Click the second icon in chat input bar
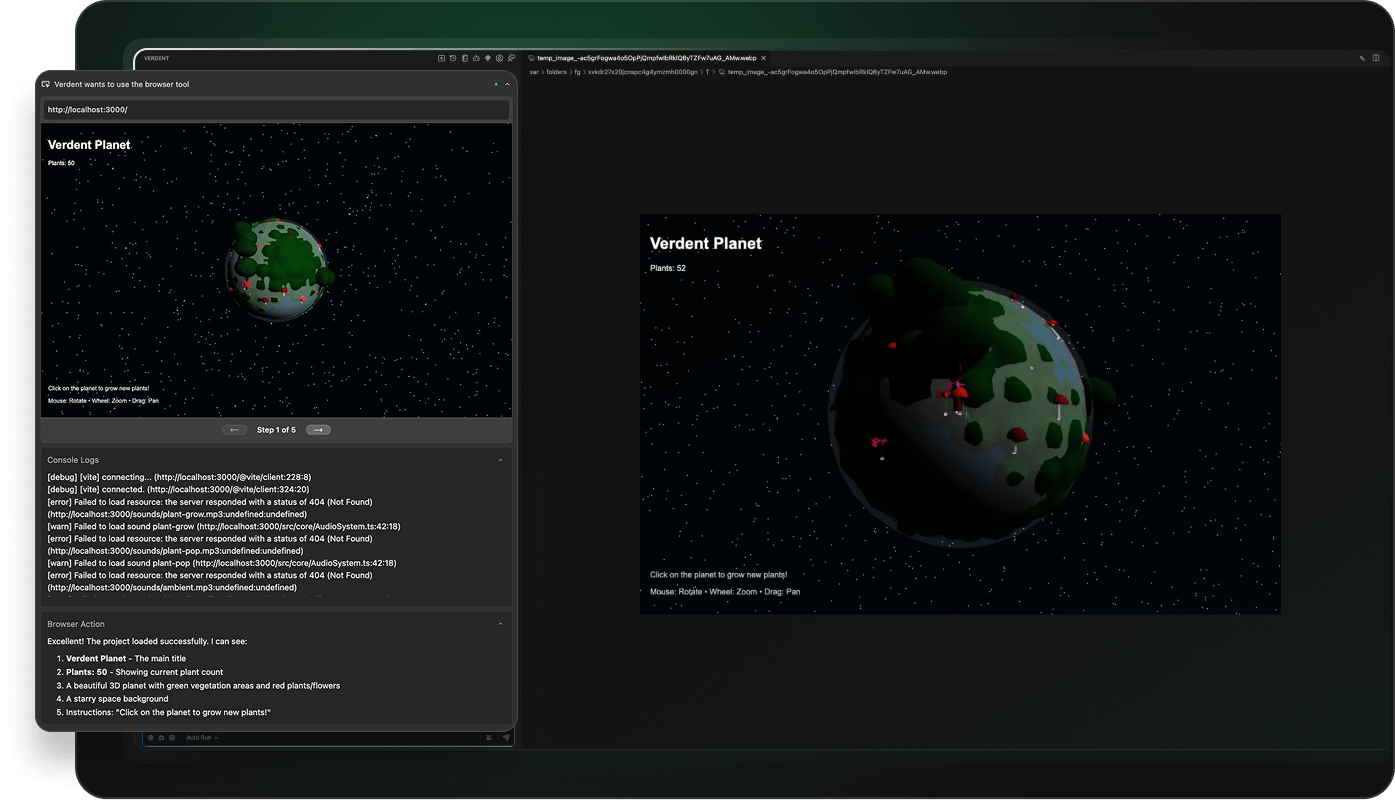The height and width of the screenshot is (800, 1395). point(161,738)
